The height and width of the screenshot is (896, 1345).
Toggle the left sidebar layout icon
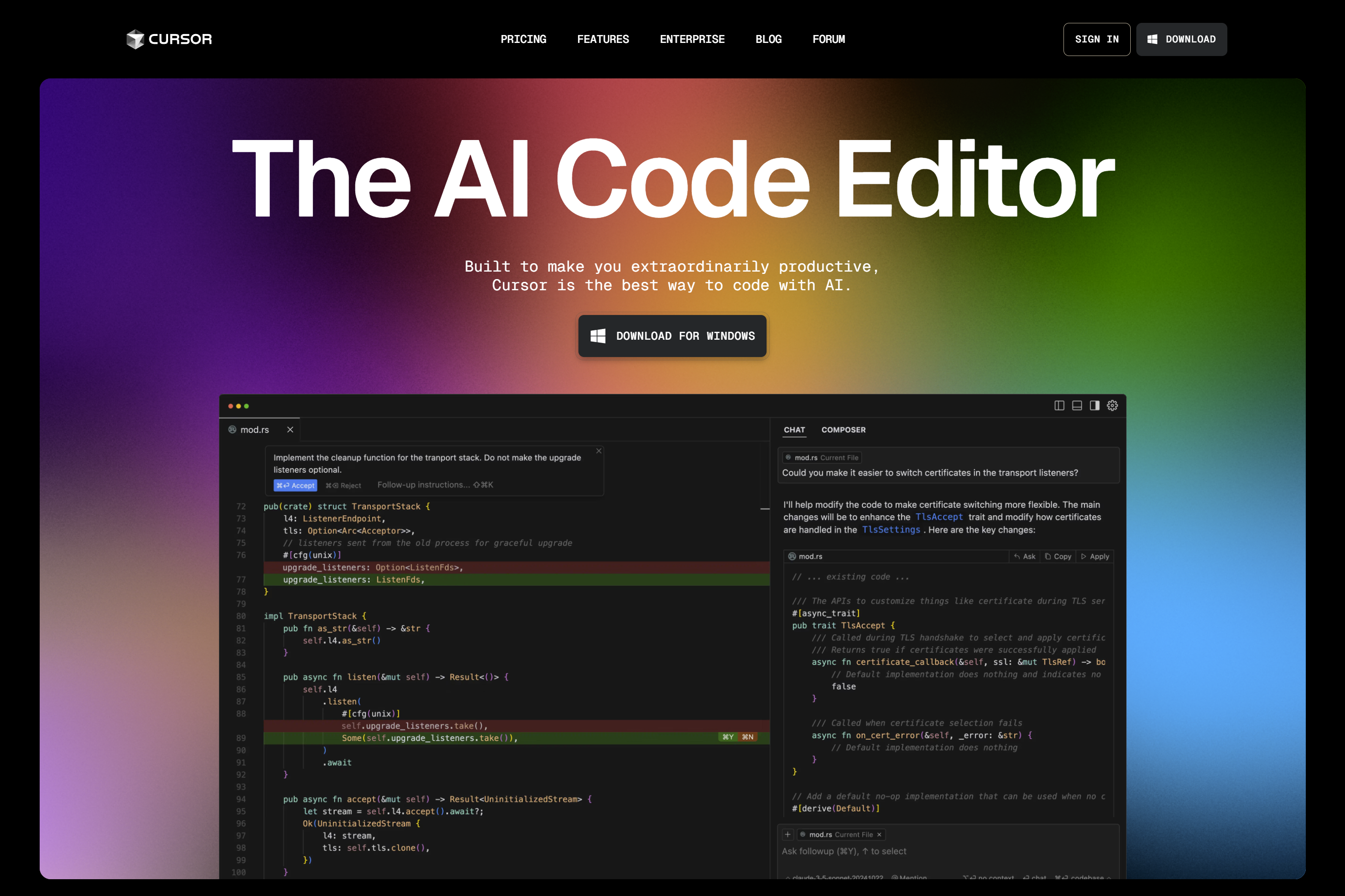1059,405
